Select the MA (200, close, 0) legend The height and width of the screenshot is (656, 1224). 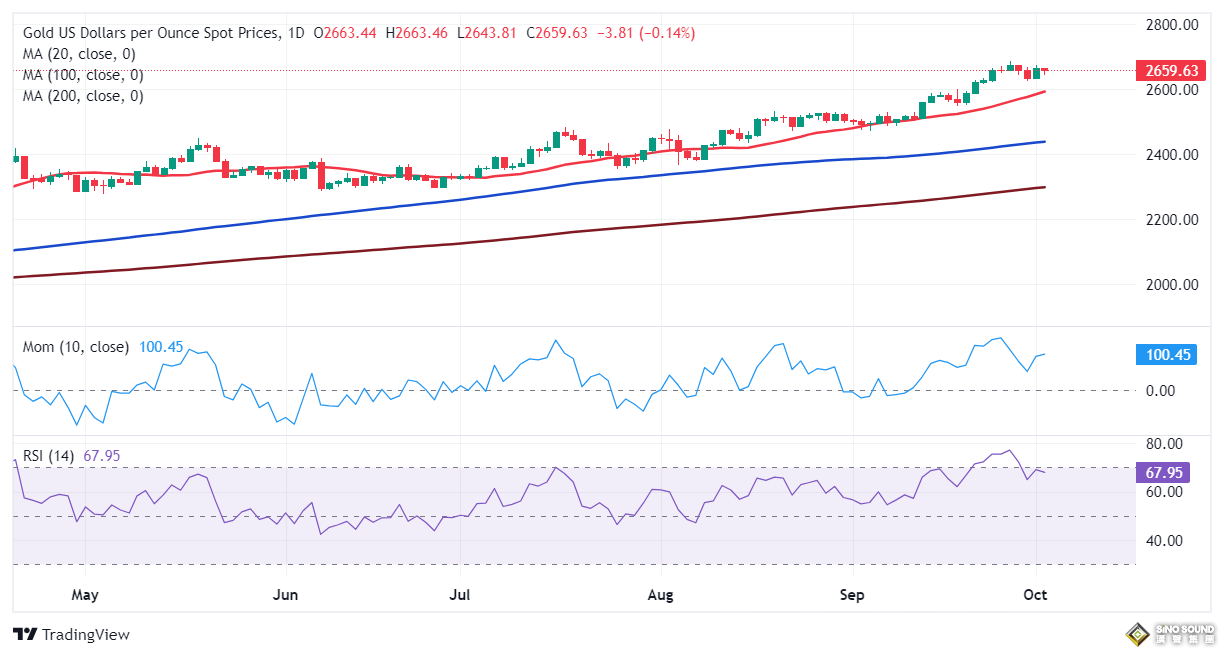pos(83,96)
